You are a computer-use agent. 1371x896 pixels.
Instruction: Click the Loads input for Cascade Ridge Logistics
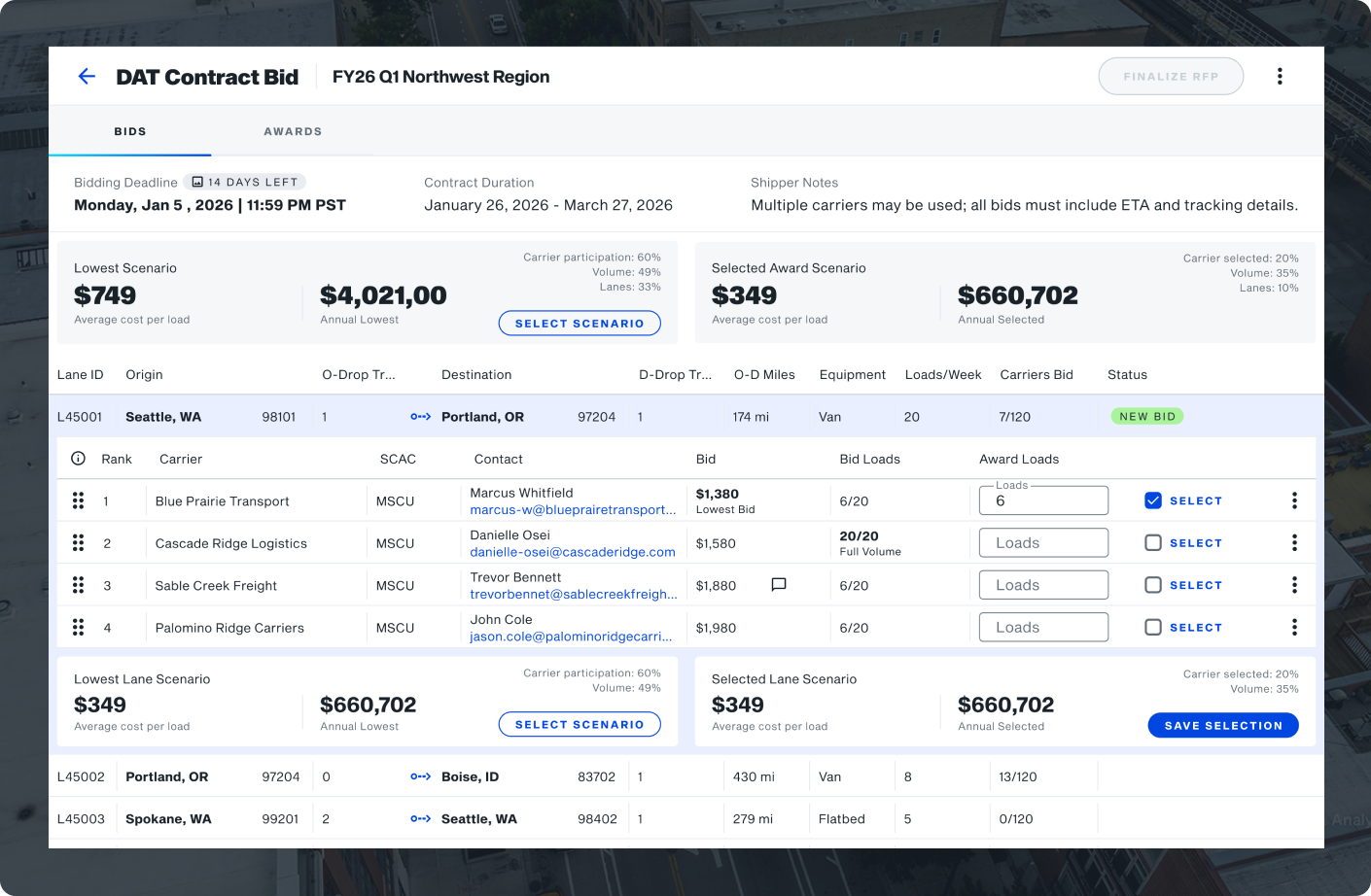coord(1043,543)
